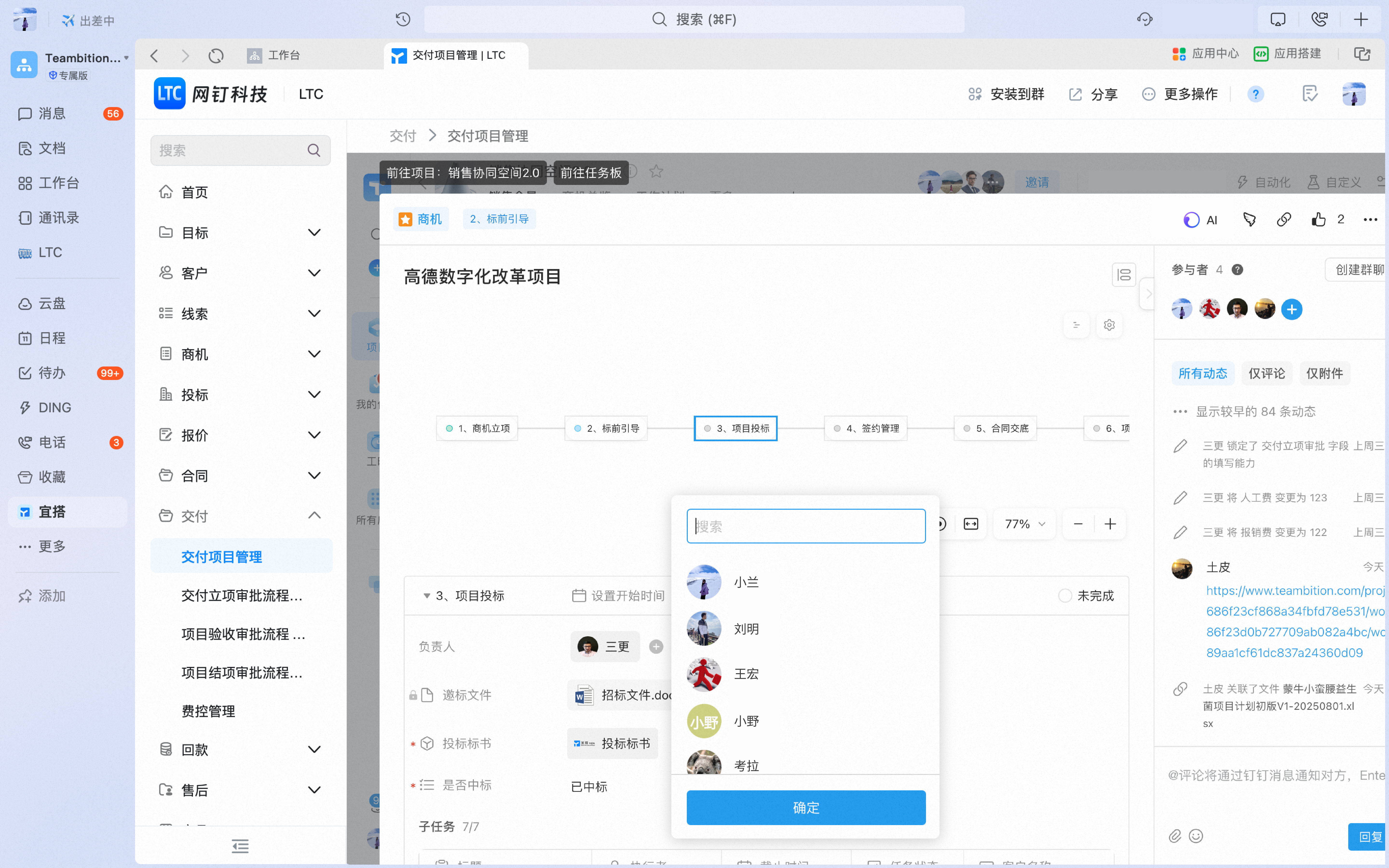This screenshot has height=868, width=1389.
Task: Go back with the left arrow
Action: coord(154,55)
